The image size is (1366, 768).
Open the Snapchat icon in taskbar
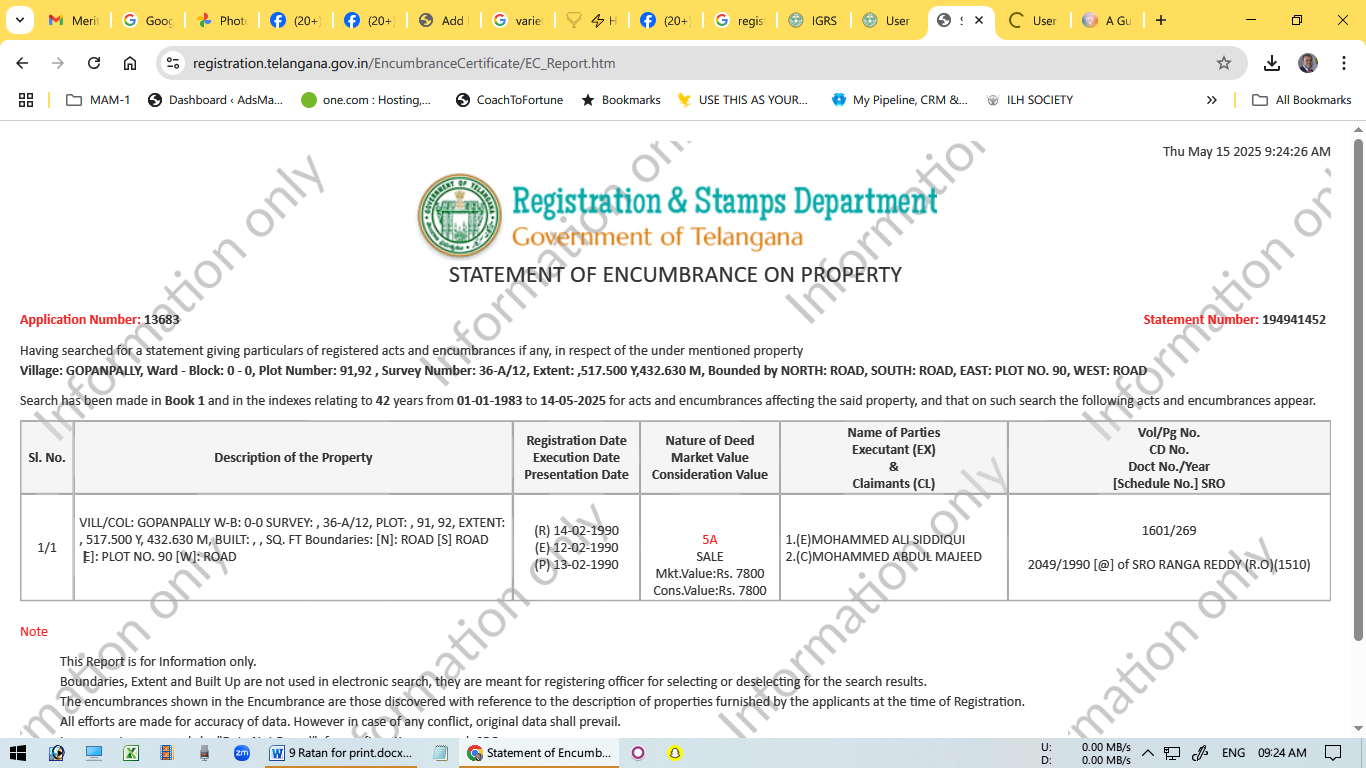(x=675, y=753)
